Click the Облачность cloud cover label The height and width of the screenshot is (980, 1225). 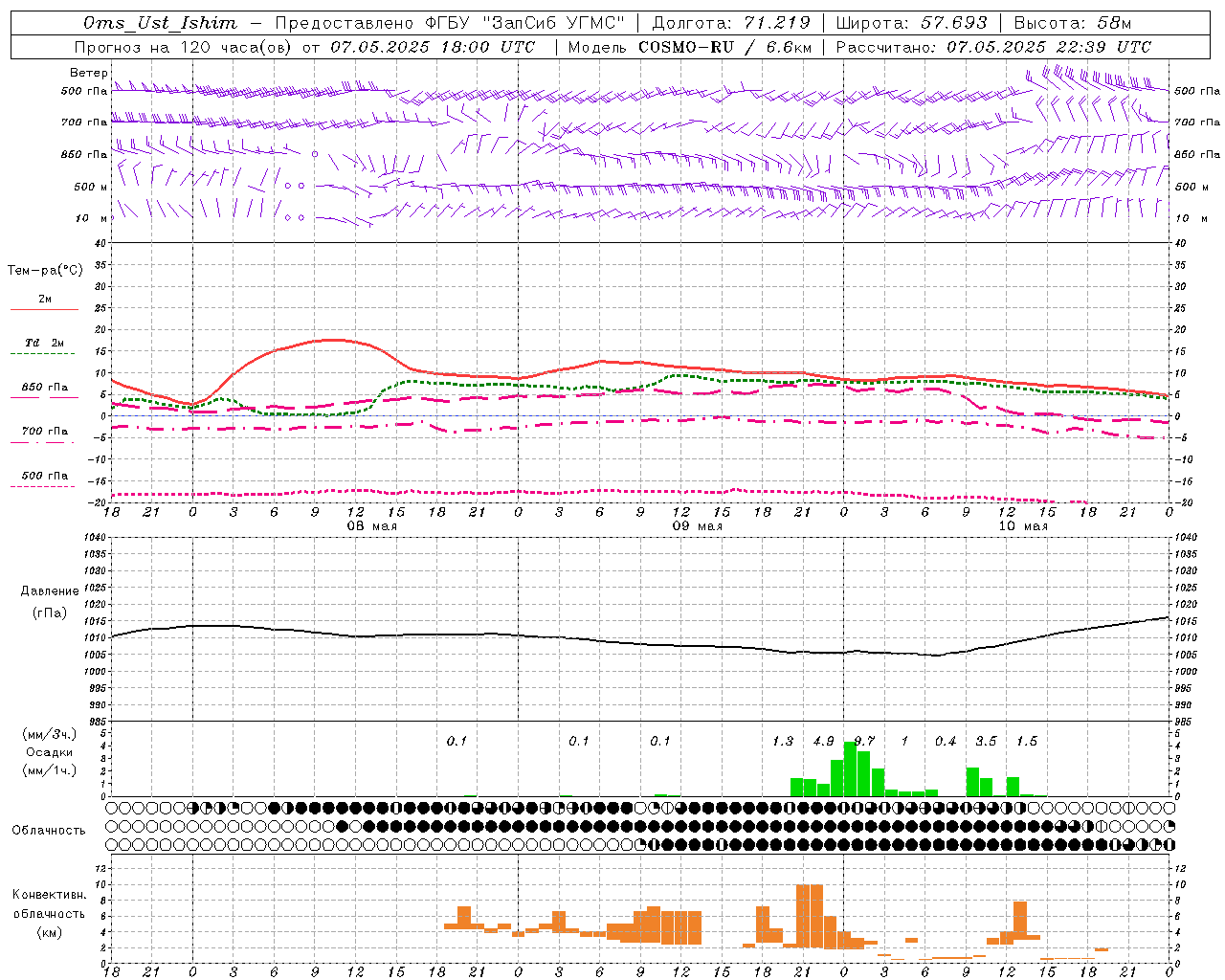(x=49, y=831)
